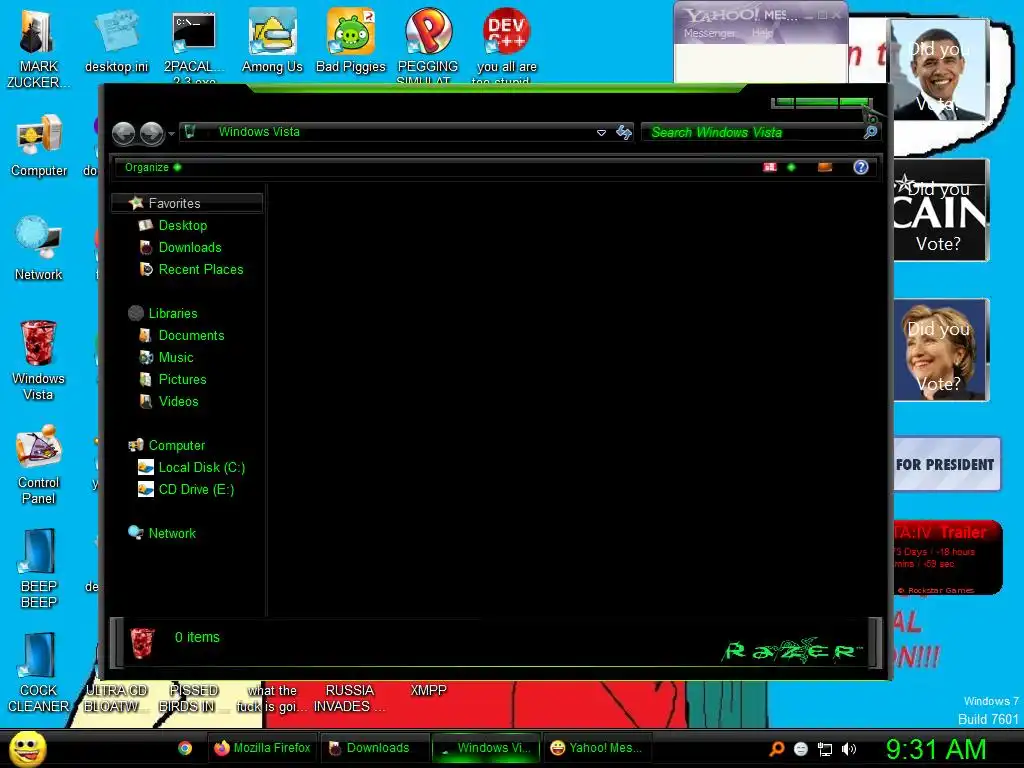The height and width of the screenshot is (768, 1024).
Task: Go forward in the Explorer window
Action: (152, 133)
